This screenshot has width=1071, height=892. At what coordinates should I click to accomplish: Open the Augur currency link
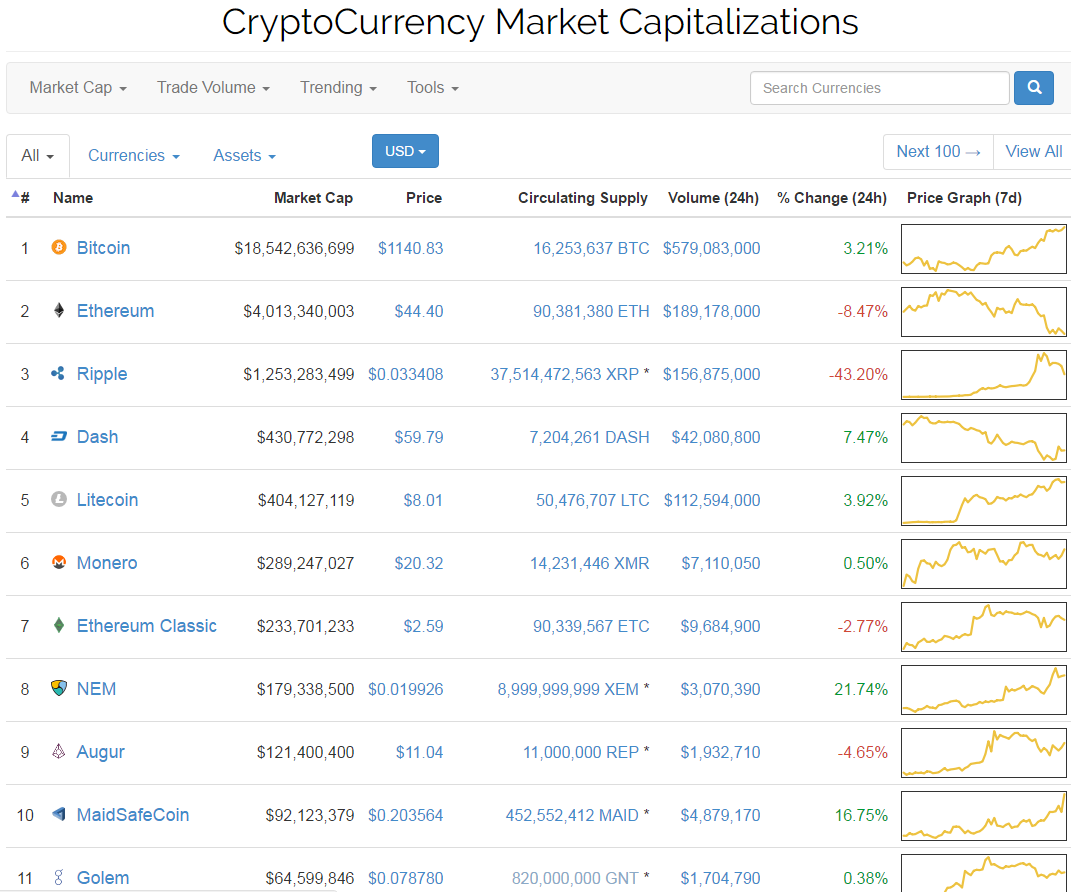[x=100, y=752]
